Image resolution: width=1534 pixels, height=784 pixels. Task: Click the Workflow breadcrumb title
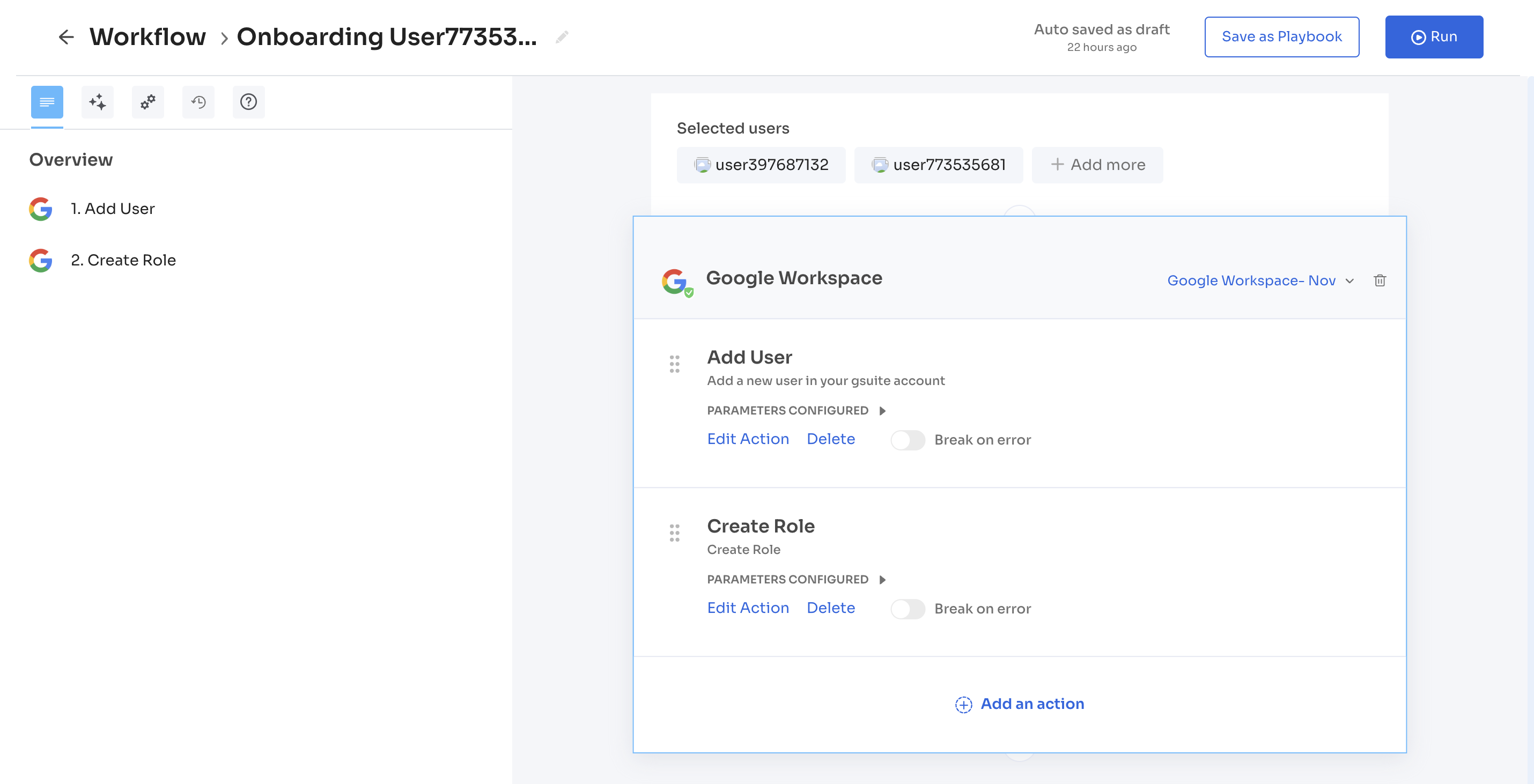(x=147, y=37)
